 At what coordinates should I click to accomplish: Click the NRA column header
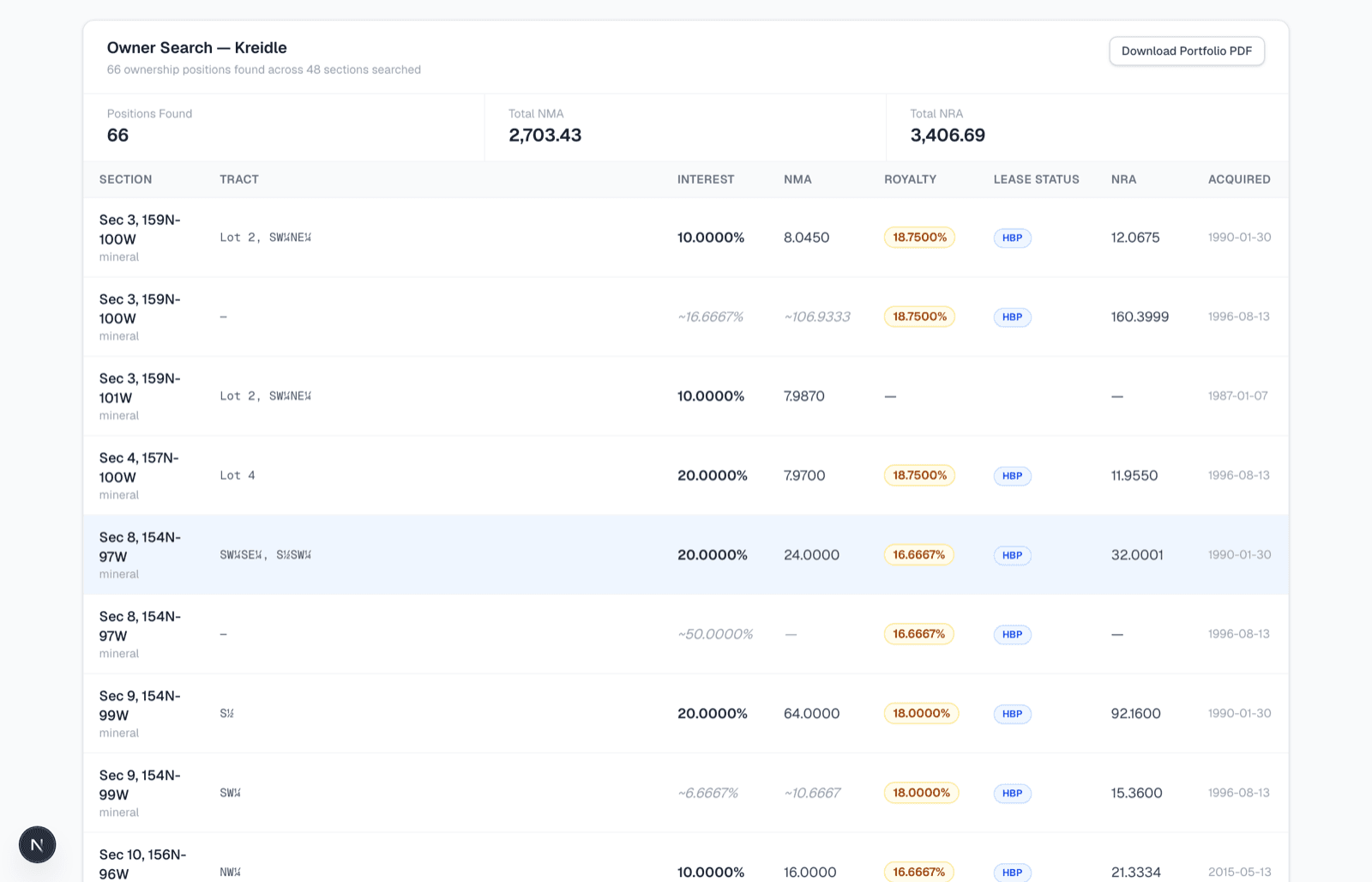[x=1123, y=179]
